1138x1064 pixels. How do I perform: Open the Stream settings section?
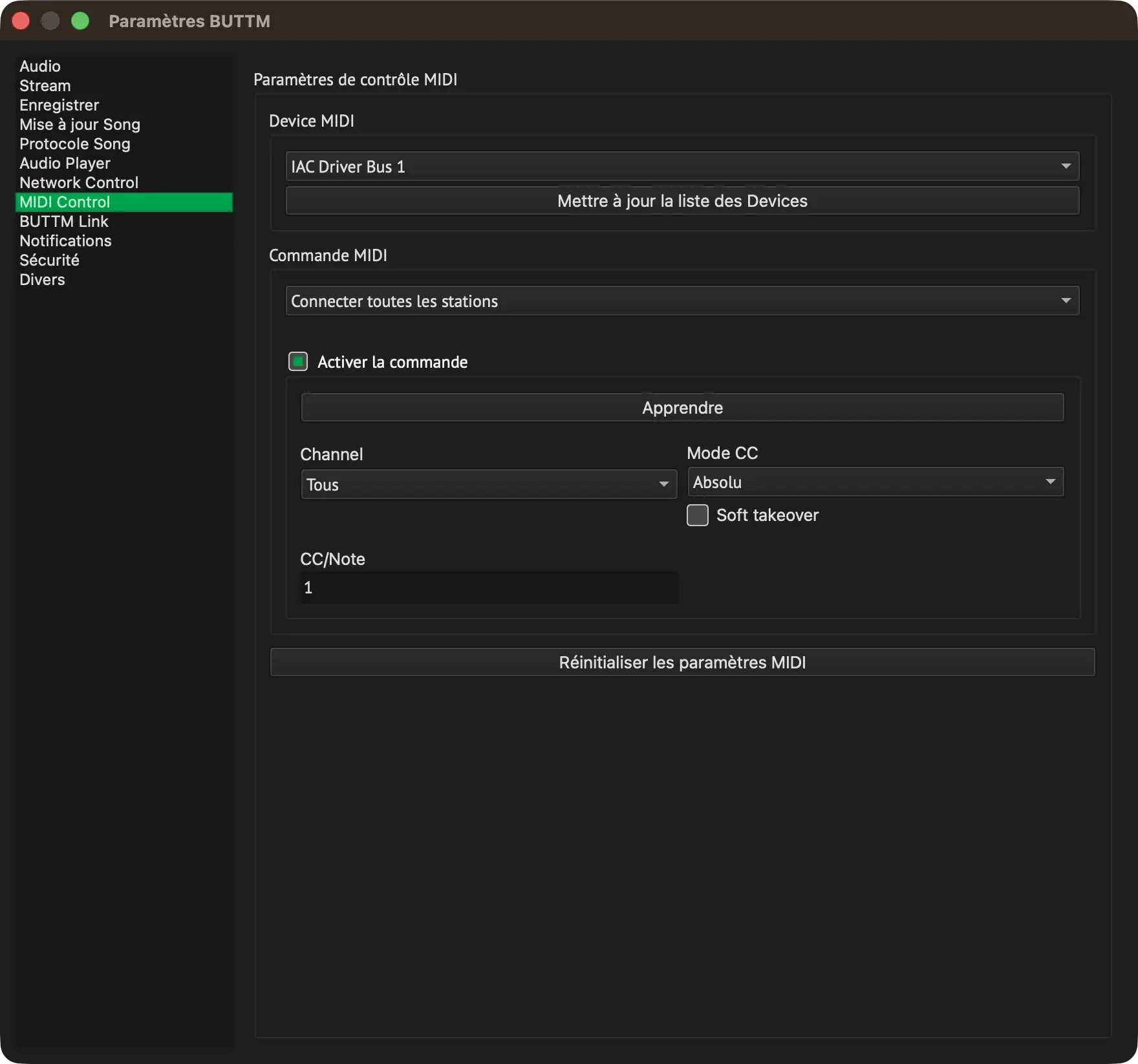(x=123, y=86)
